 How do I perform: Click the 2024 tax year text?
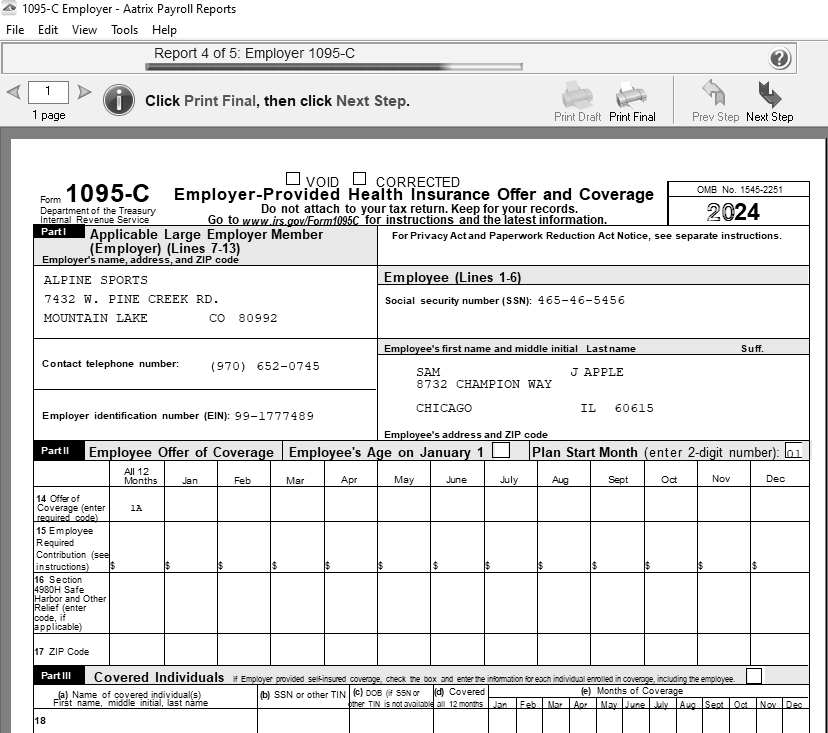[733, 212]
